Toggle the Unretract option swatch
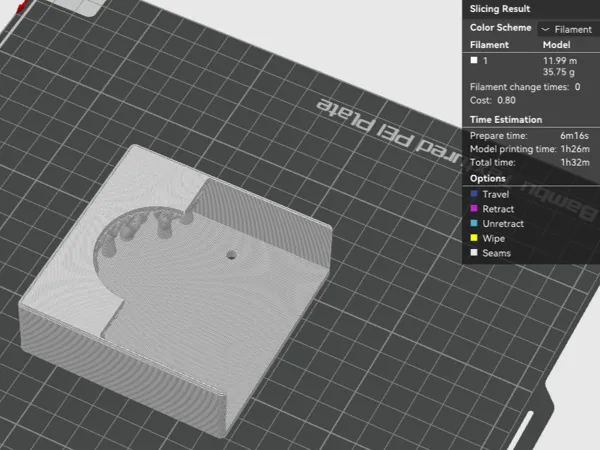This screenshot has height=450, width=600. pyautogui.click(x=474, y=223)
